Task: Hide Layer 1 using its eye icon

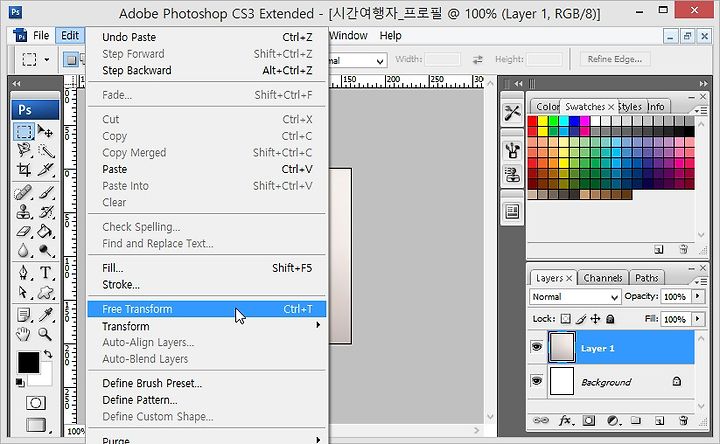Action: coord(537,347)
